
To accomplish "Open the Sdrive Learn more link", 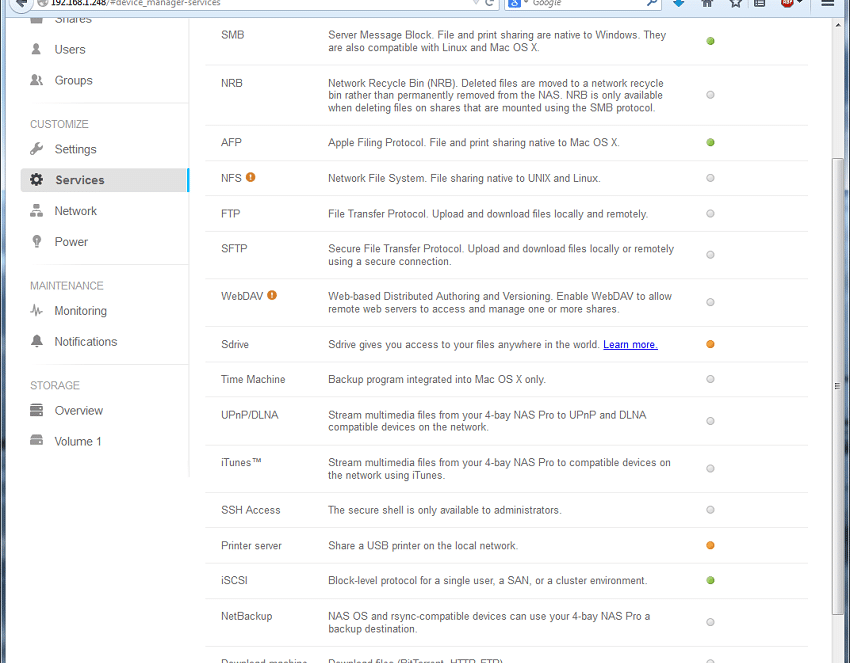I will pyautogui.click(x=630, y=344).
